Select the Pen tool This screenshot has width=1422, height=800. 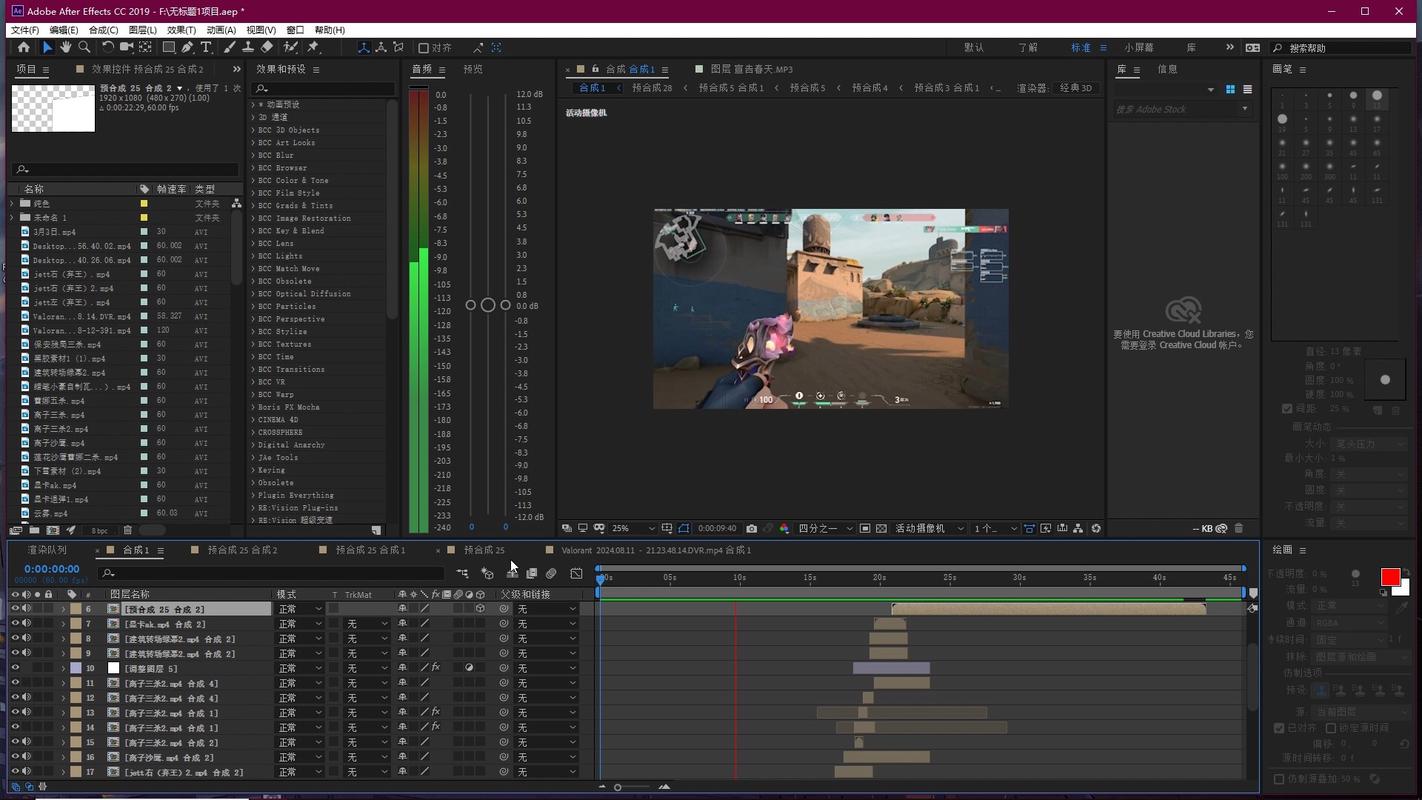[x=187, y=47]
